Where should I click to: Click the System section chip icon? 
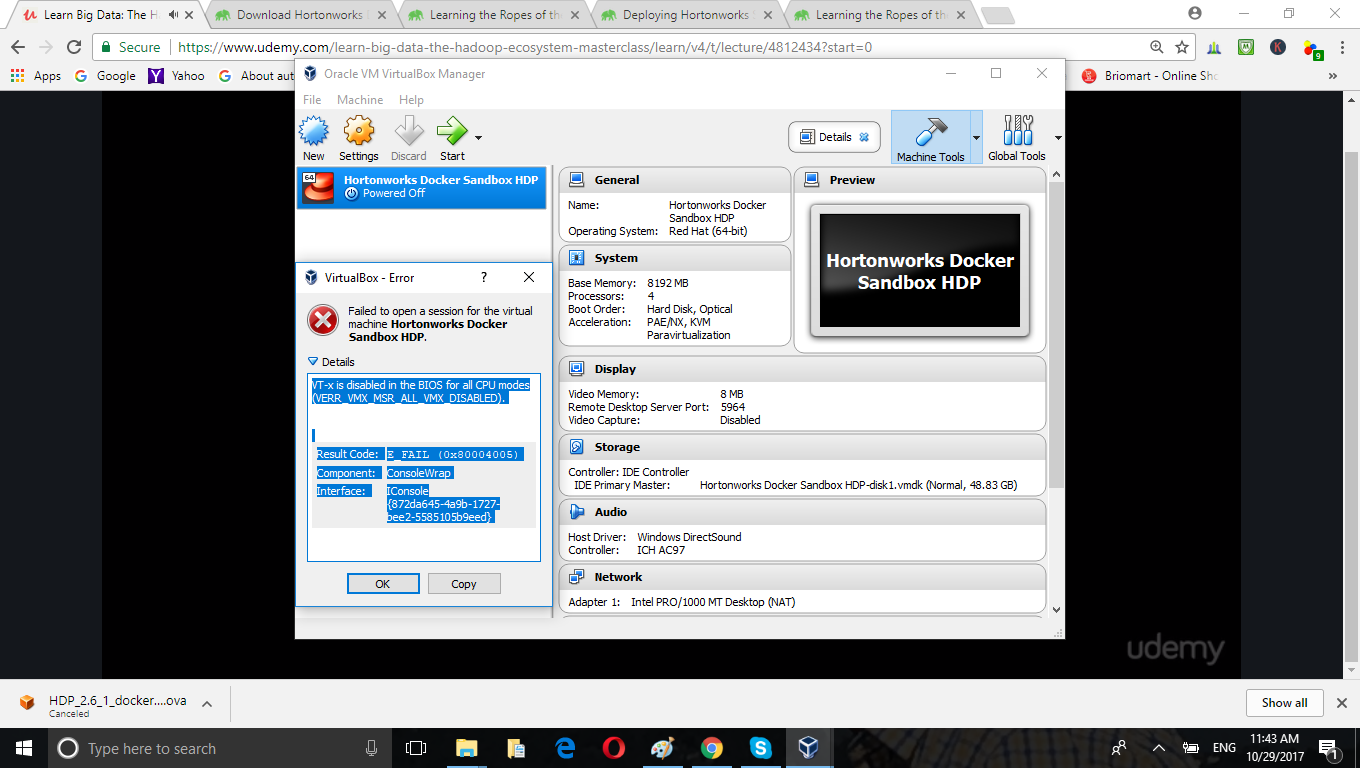click(577, 258)
